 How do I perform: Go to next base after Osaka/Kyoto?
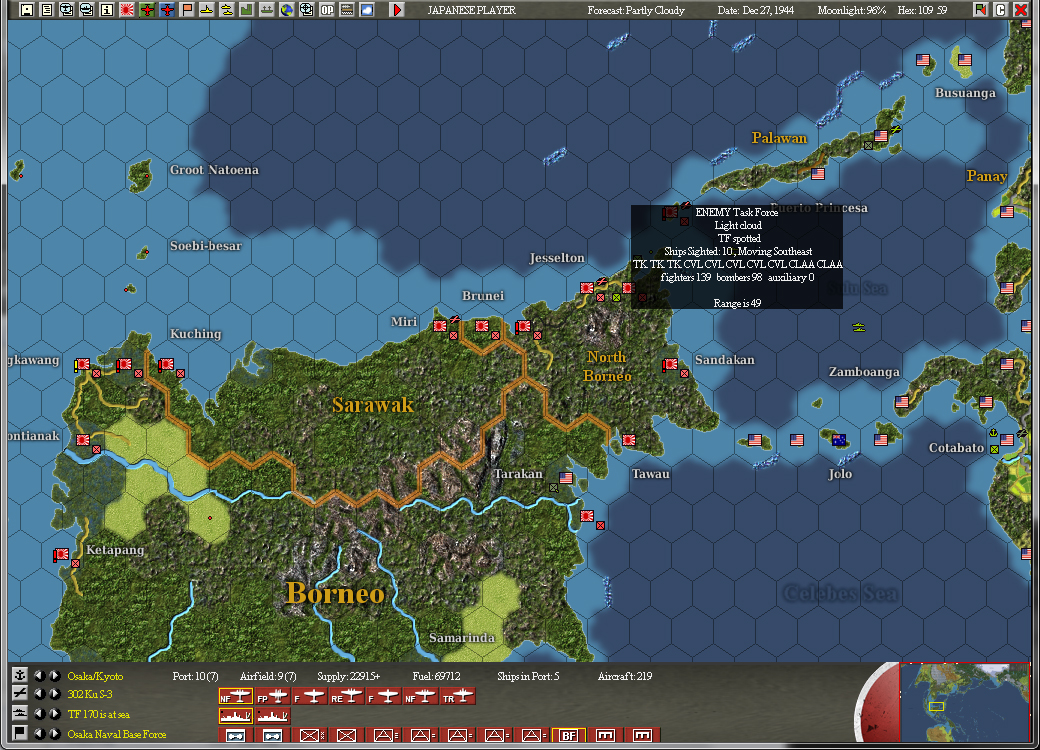[55, 675]
